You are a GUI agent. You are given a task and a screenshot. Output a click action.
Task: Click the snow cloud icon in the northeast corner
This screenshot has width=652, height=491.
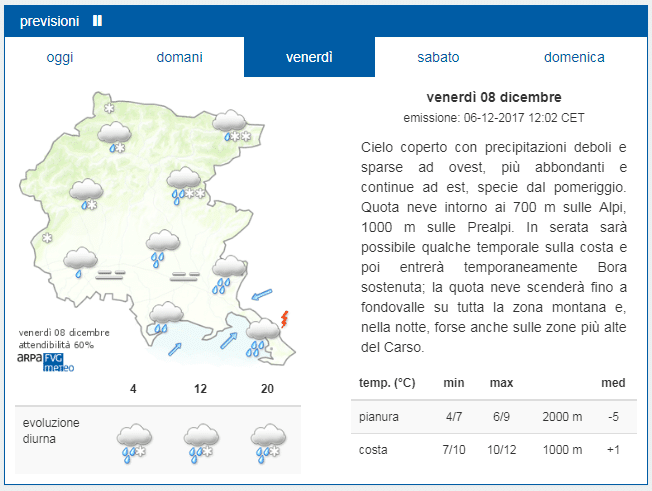[231, 125]
